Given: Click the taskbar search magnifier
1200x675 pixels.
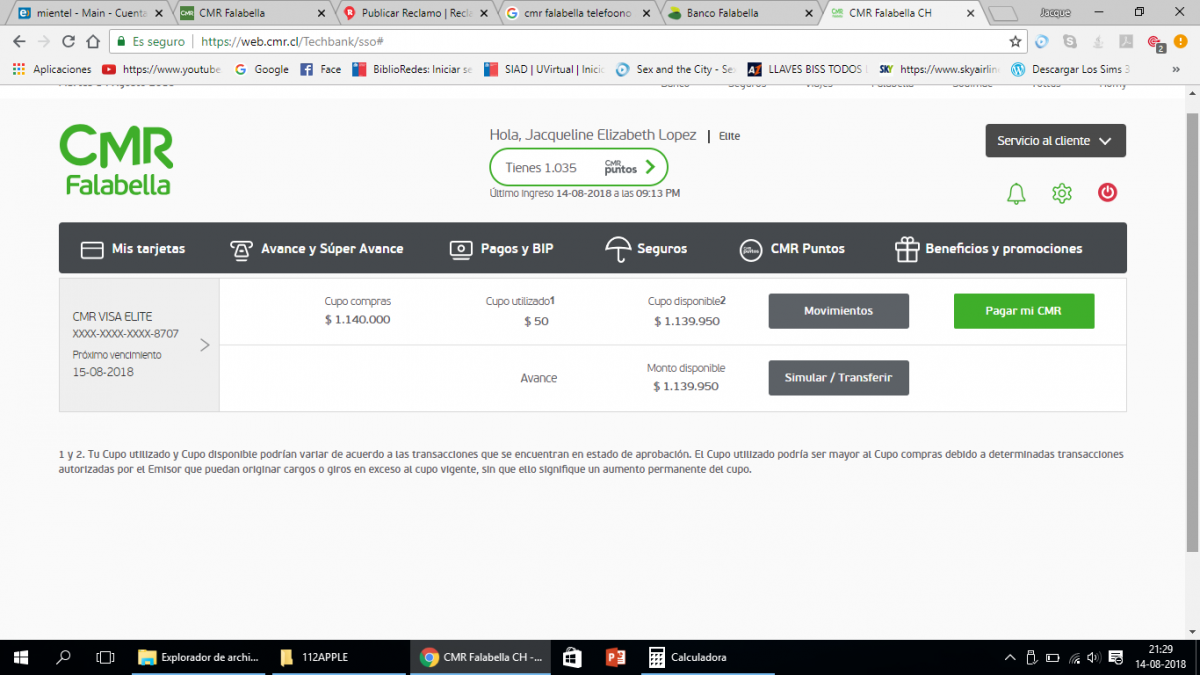Looking at the screenshot, I should point(63,657).
